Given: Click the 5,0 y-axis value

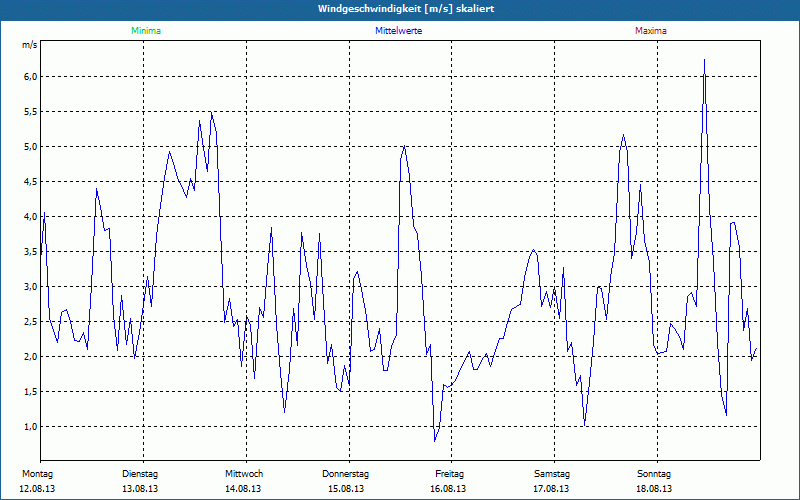Looking at the screenshot, I should (x=31, y=147).
